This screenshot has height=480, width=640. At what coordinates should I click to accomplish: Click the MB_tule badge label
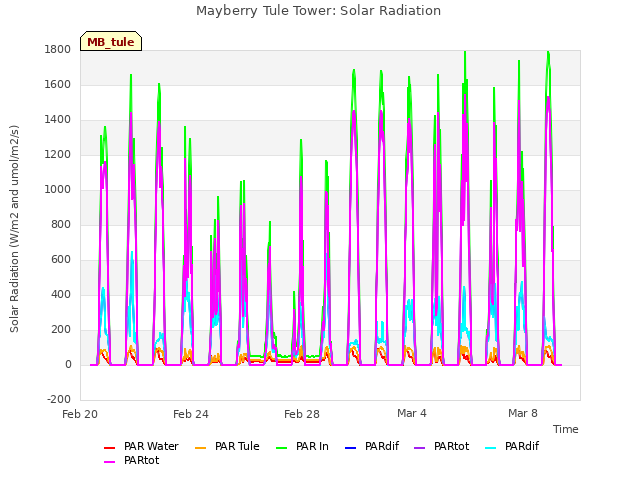click(111, 42)
